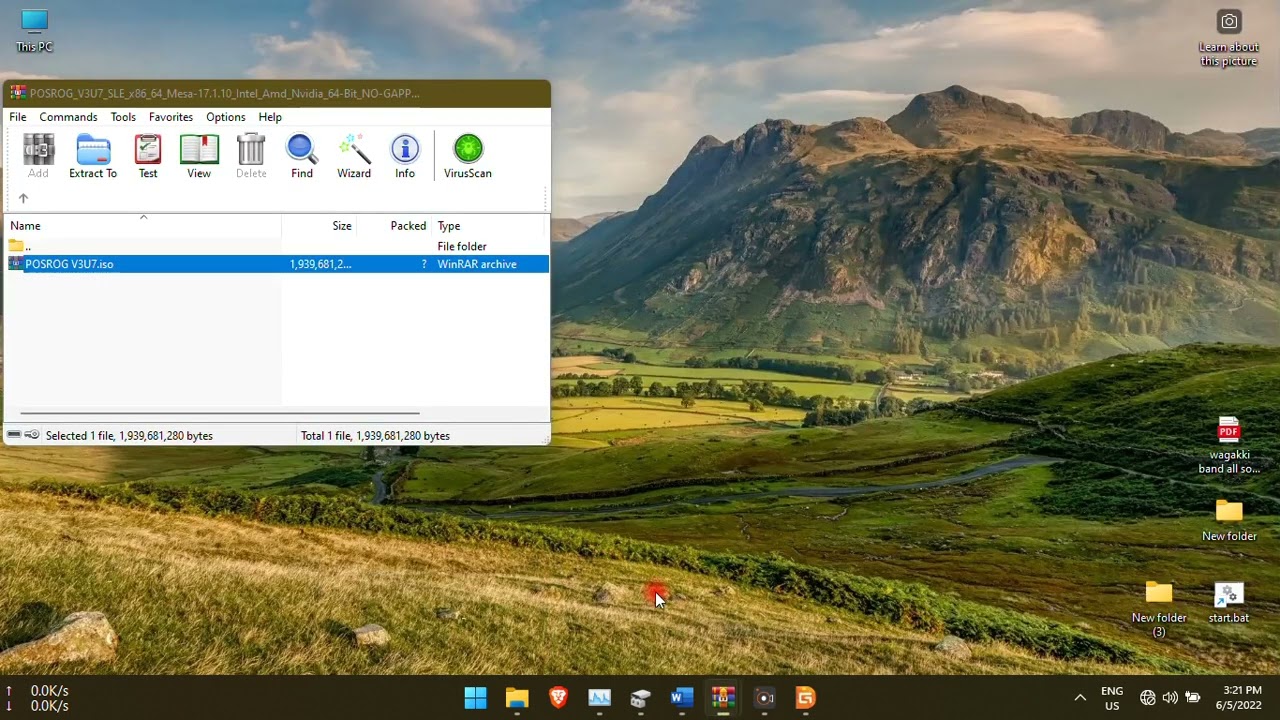Open the taskbar app next to Word

(641, 698)
